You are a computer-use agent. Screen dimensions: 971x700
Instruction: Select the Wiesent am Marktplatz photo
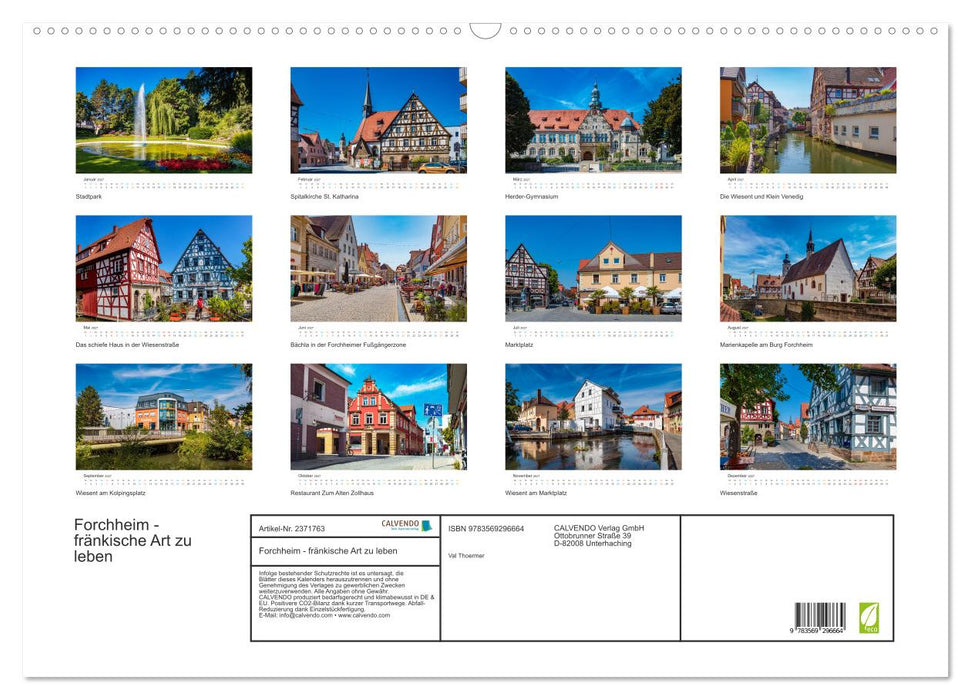pyautogui.click(x=593, y=417)
